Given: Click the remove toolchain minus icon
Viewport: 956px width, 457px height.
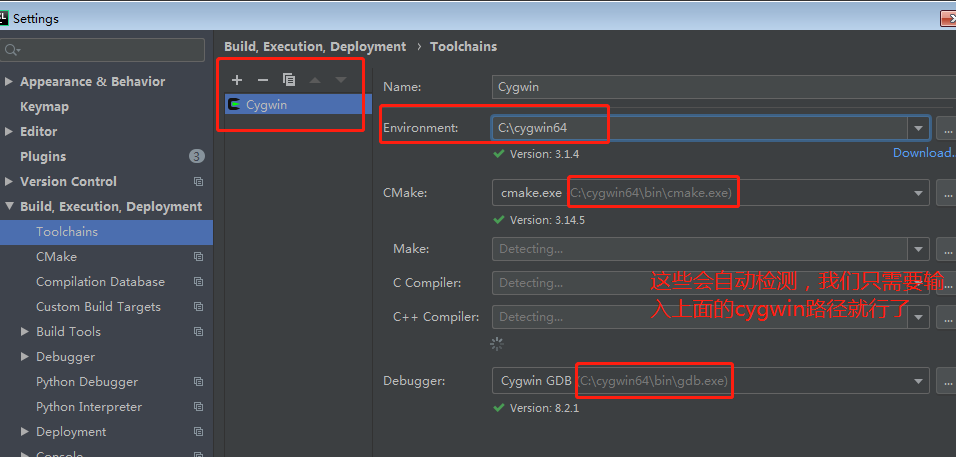Looking at the screenshot, I should tap(263, 80).
